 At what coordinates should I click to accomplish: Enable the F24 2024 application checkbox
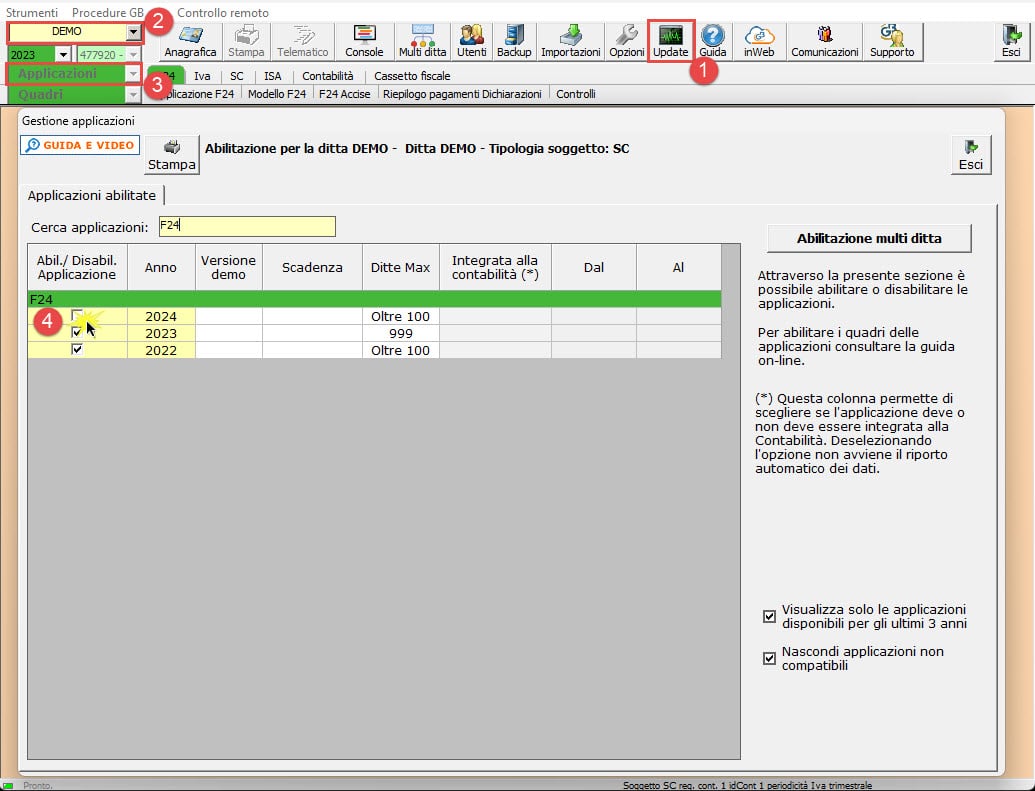[x=77, y=316]
